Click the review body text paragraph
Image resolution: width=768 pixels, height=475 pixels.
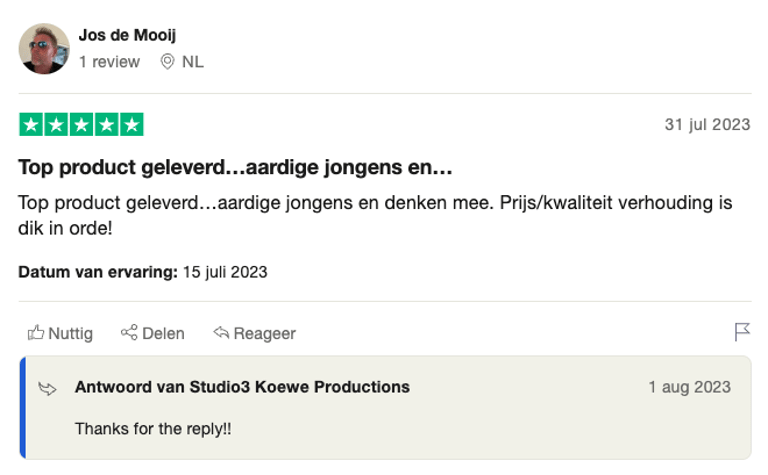[375, 215]
